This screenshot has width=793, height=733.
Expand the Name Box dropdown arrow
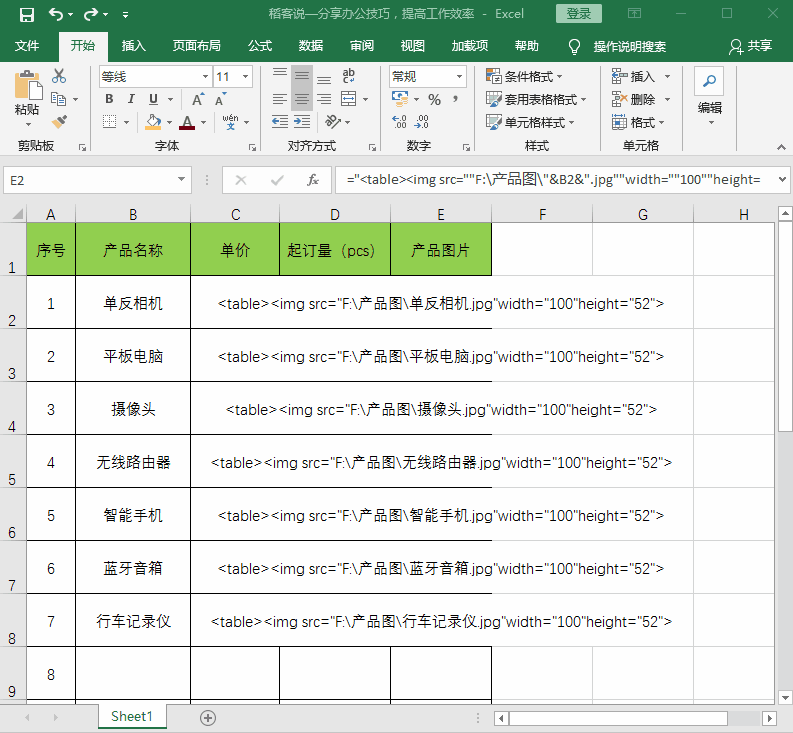point(181,180)
